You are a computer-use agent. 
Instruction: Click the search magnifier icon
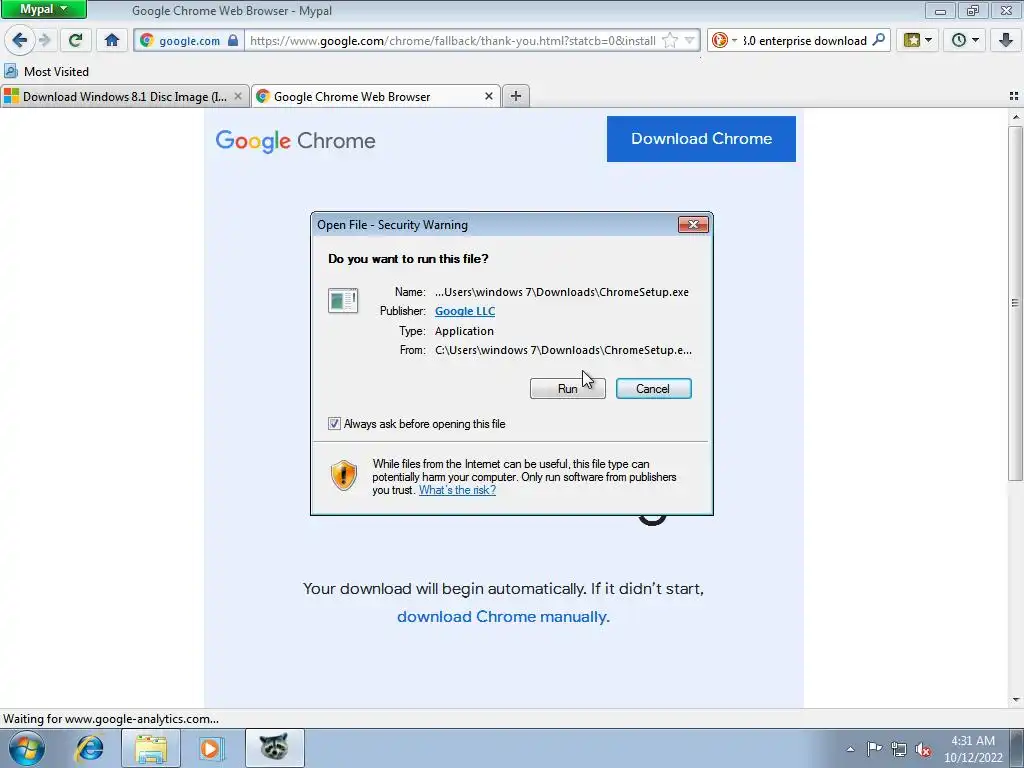[879, 40]
